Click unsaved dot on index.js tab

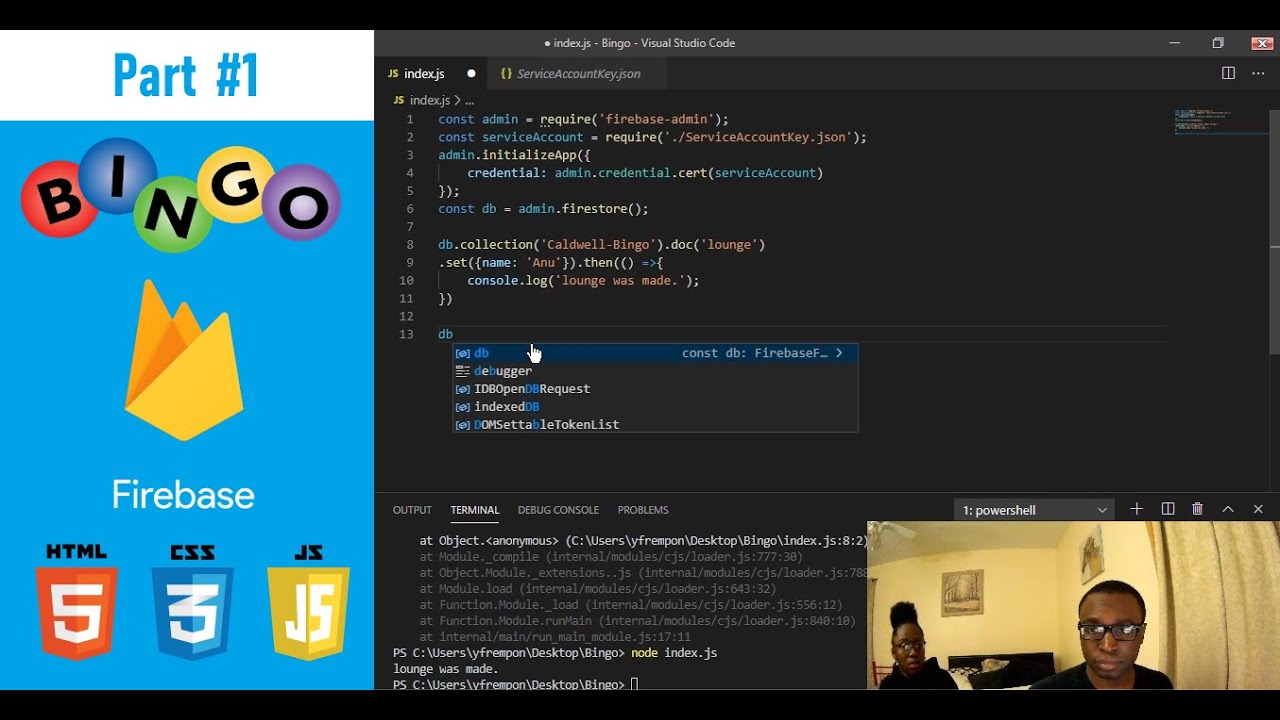click(471, 73)
